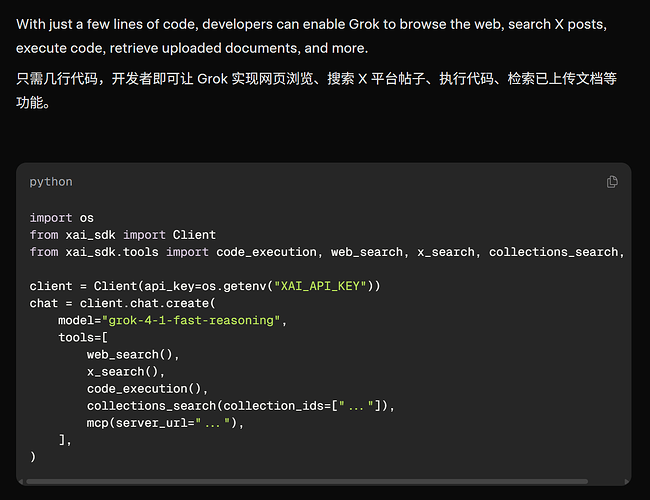The width and height of the screenshot is (650, 500).
Task: Click the Chinese paragraph starting '只需几行代码'
Action: pos(316,90)
